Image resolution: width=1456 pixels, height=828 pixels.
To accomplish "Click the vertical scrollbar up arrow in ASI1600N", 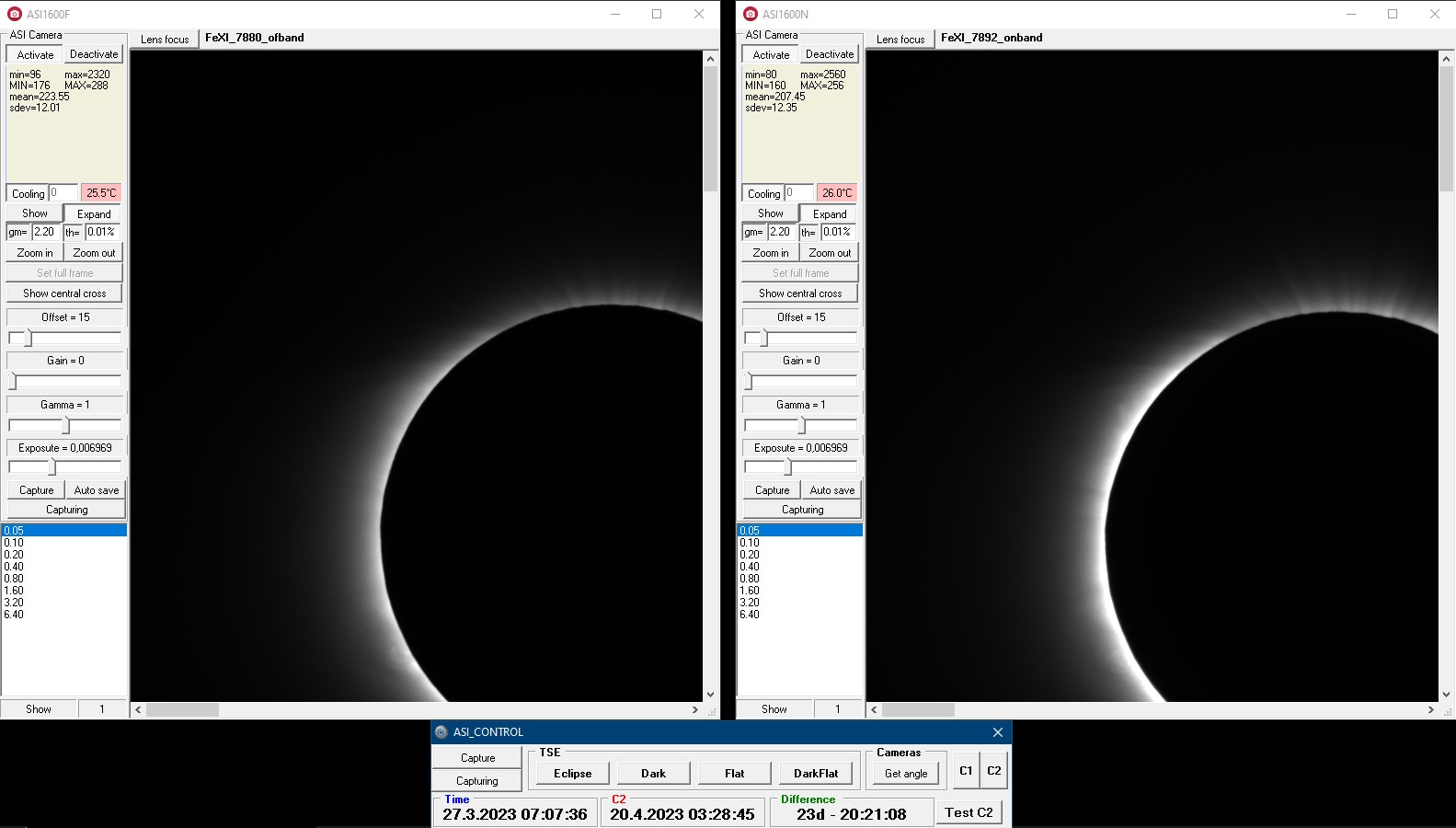I will pos(1446,58).
